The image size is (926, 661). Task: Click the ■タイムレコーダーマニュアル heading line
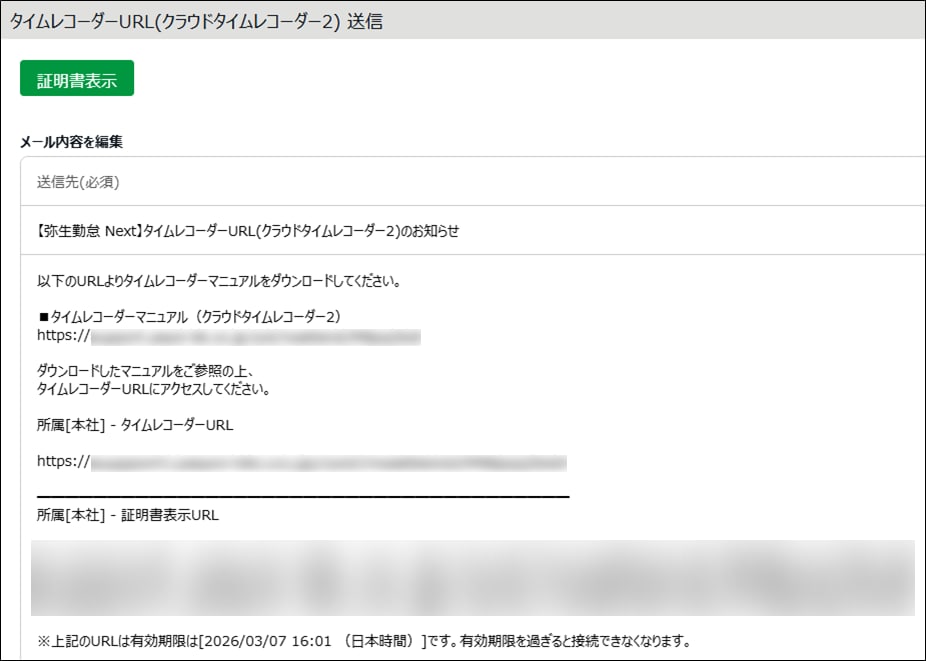tap(190, 316)
